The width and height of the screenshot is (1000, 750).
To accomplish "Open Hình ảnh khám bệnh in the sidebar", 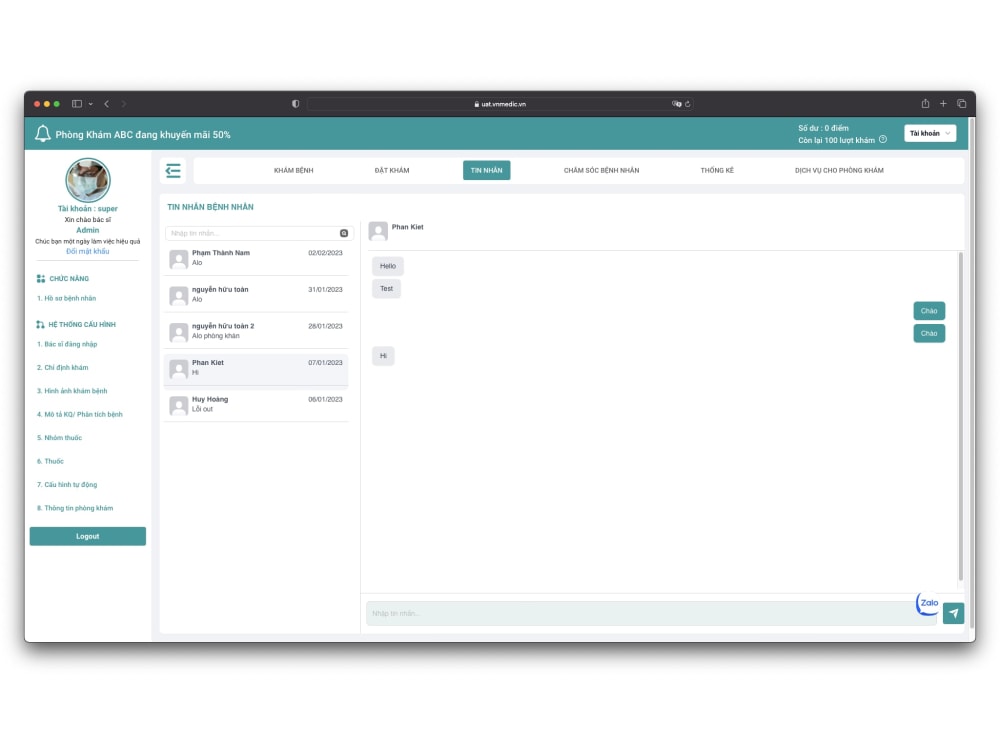I will [72, 391].
